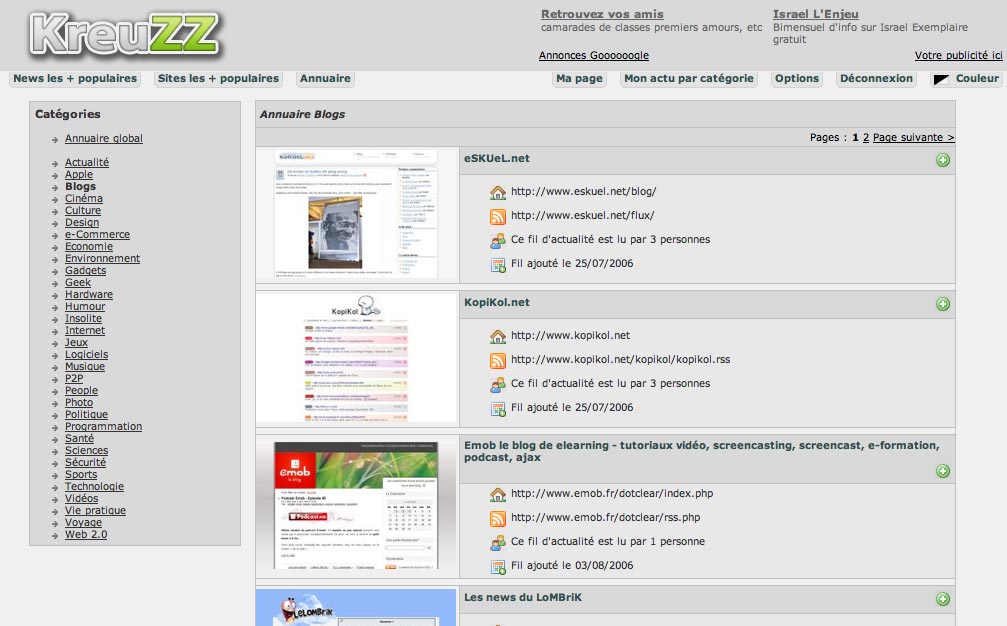The height and width of the screenshot is (626, 1007).
Task: Open the KopiKol.net site thumbnail
Action: (356, 358)
